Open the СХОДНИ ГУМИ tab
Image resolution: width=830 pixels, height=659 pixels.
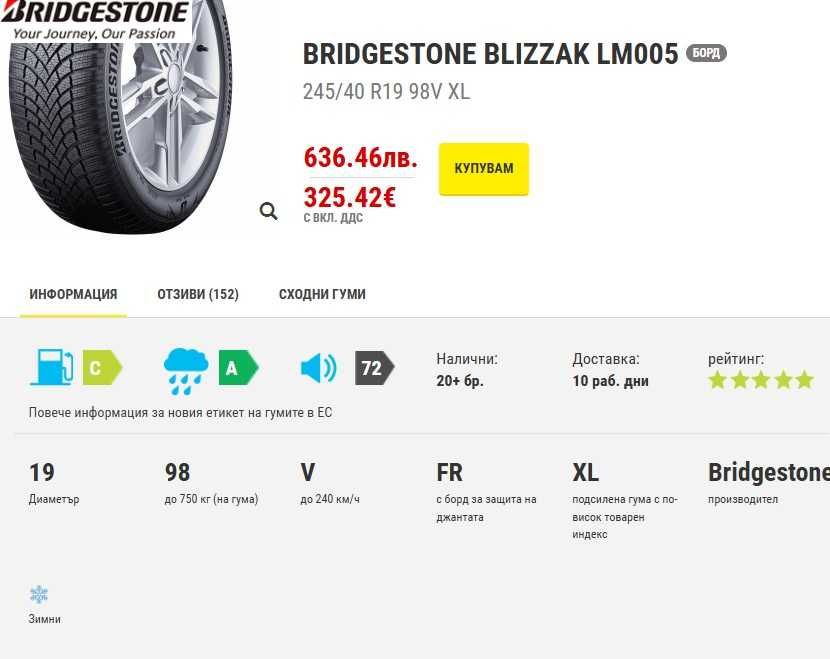(x=322, y=294)
